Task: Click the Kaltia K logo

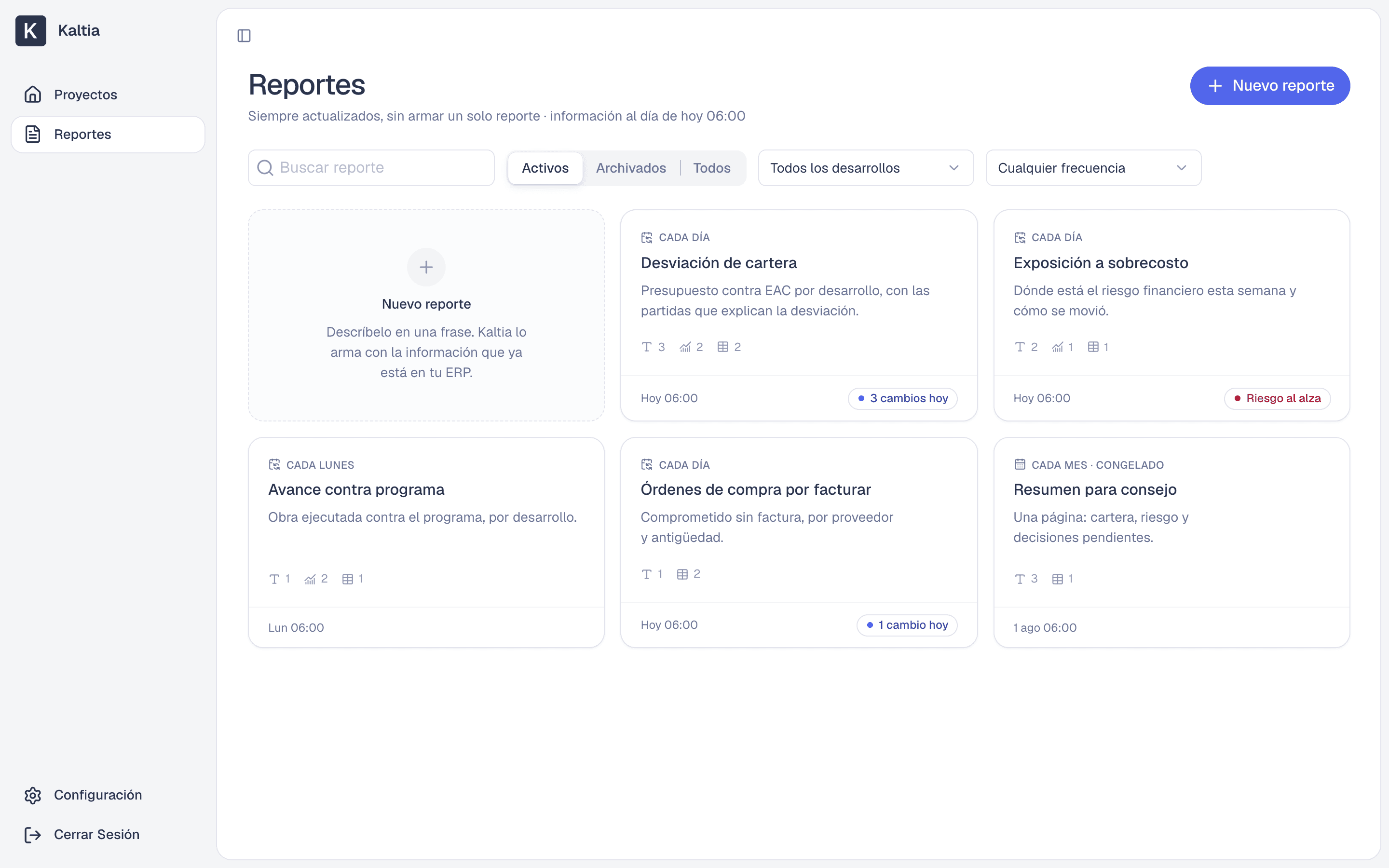Action: [30, 30]
